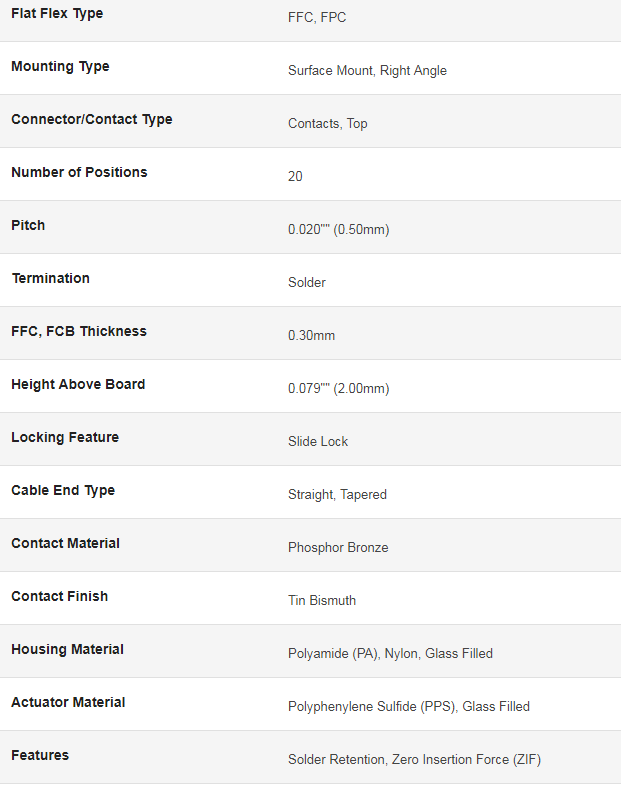The width and height of the screenshot is (621, 793).
Task: Select the Solder termination value
Action: (x=307, y=283)
